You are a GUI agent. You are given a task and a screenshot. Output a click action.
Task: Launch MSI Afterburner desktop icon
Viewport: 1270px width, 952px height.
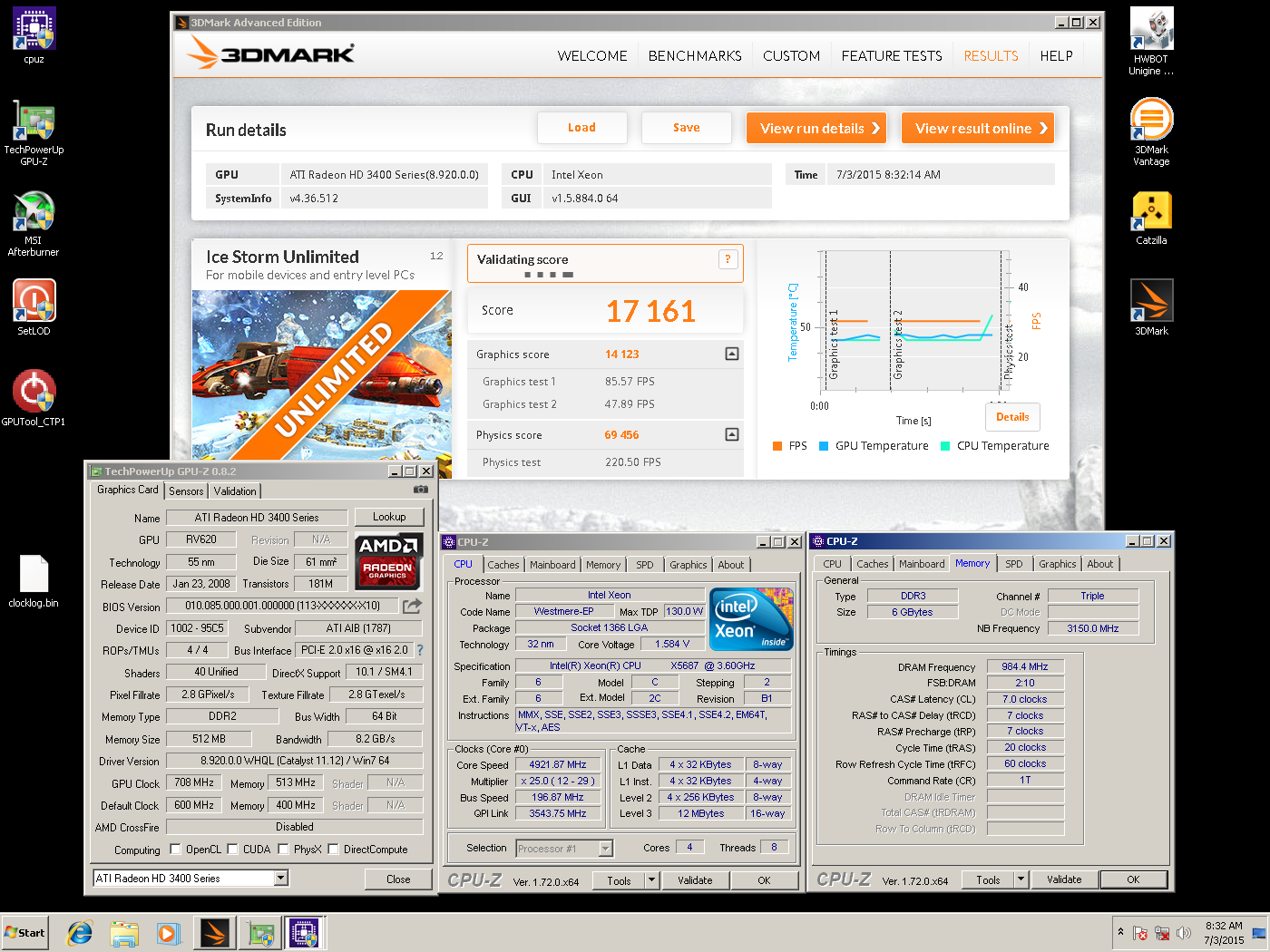point(34,223)
